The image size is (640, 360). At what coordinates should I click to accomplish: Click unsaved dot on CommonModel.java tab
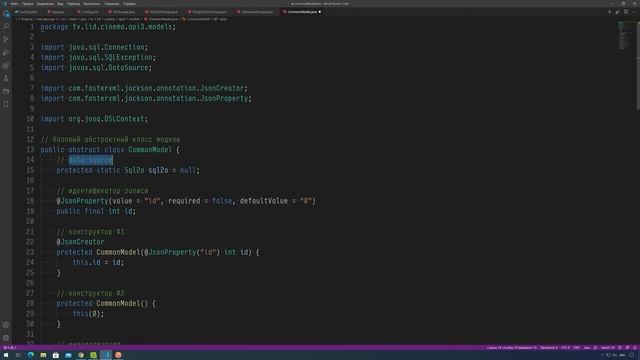pyautogui.click(x=320, y=12)
